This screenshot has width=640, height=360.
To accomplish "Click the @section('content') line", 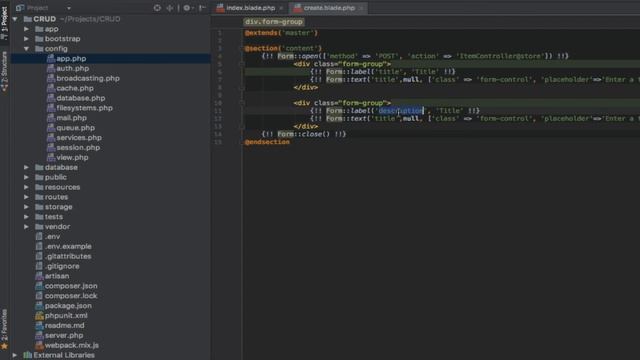I will click(x=283, y=49).
